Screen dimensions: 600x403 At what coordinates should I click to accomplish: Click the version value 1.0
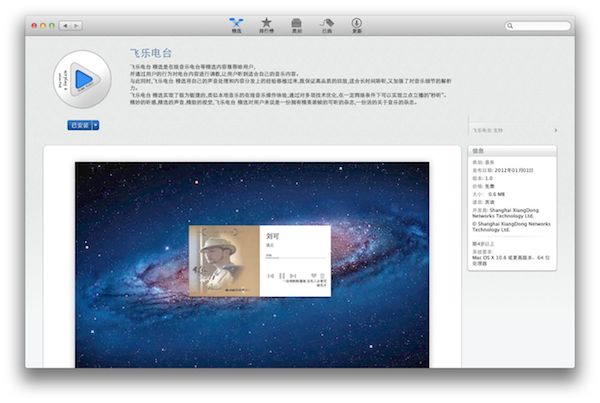pos(489,178)
